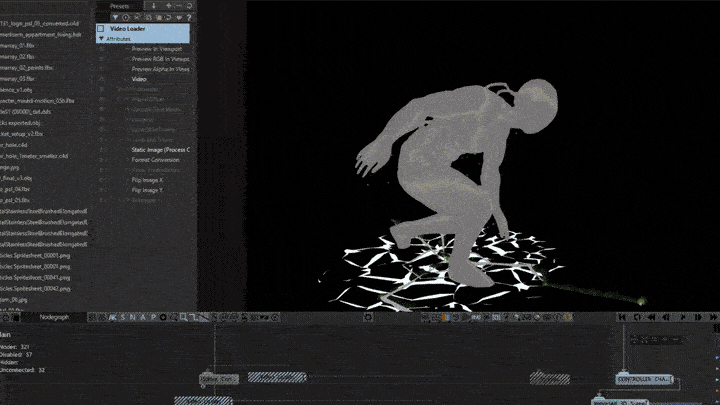Screen dimensions: 720x405
Task: Select resource ending marray_02.fbx
Action: point(17,56)
